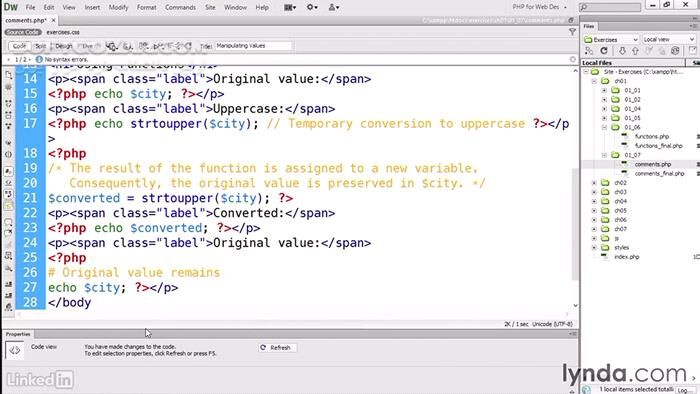The image size is (700, 394).
Task: Toggle line numbers in code view
Action: (x=8, y=171)
